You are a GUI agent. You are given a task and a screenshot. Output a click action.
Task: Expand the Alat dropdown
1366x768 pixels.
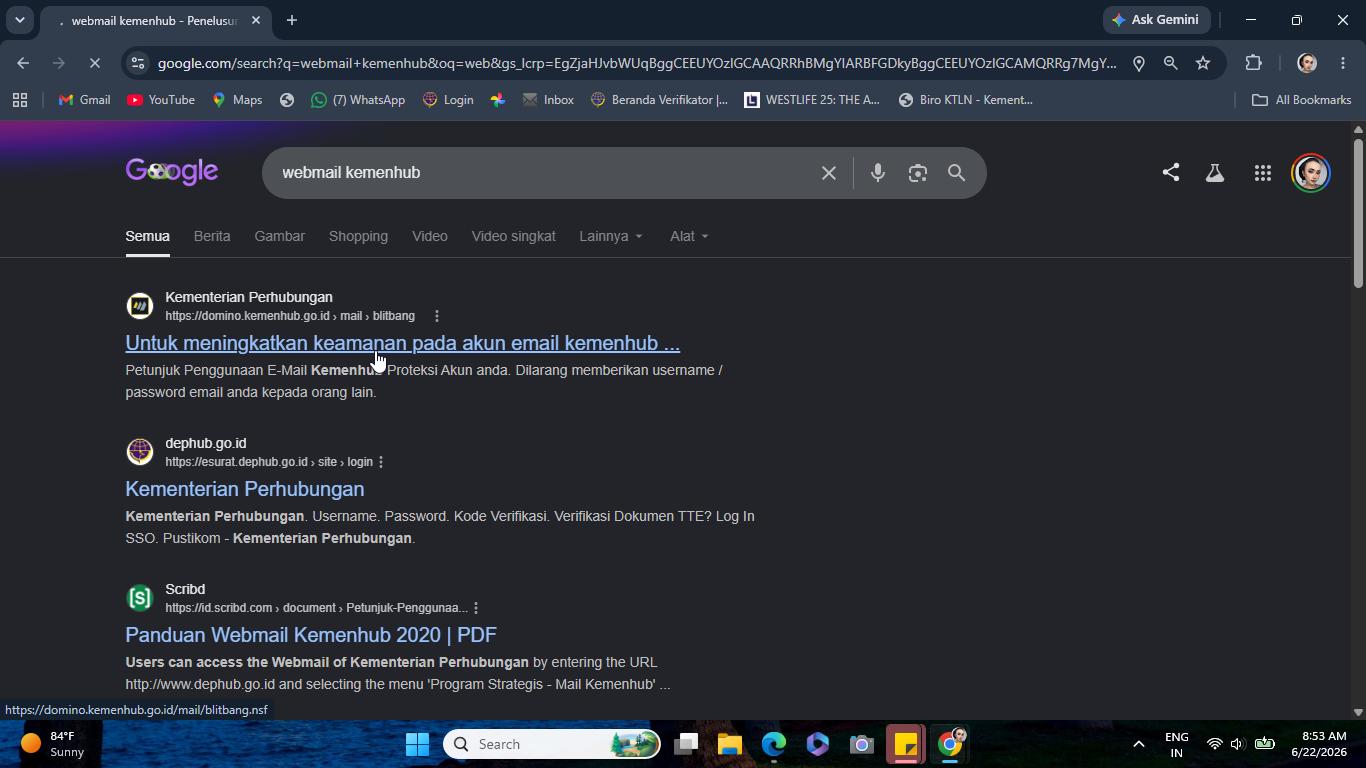[x=689, y=236]
